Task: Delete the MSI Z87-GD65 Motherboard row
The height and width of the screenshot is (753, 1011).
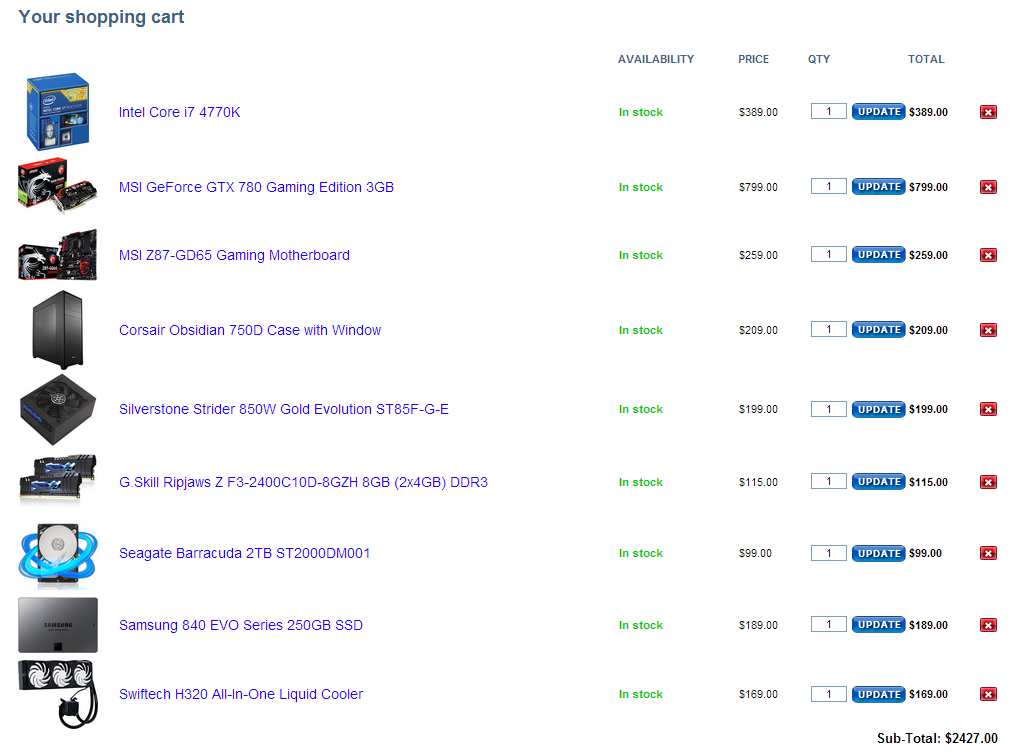Action: tap(988, 255)
